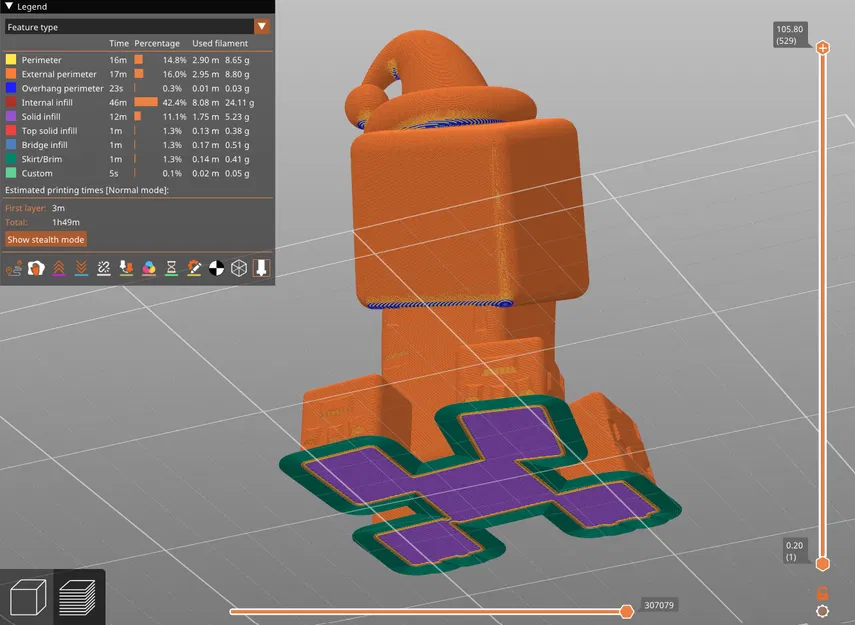The height and width of the screenshot is (625, 855).
Task: Switch to sliced layers preview icon
Action: tap(77, 598)
